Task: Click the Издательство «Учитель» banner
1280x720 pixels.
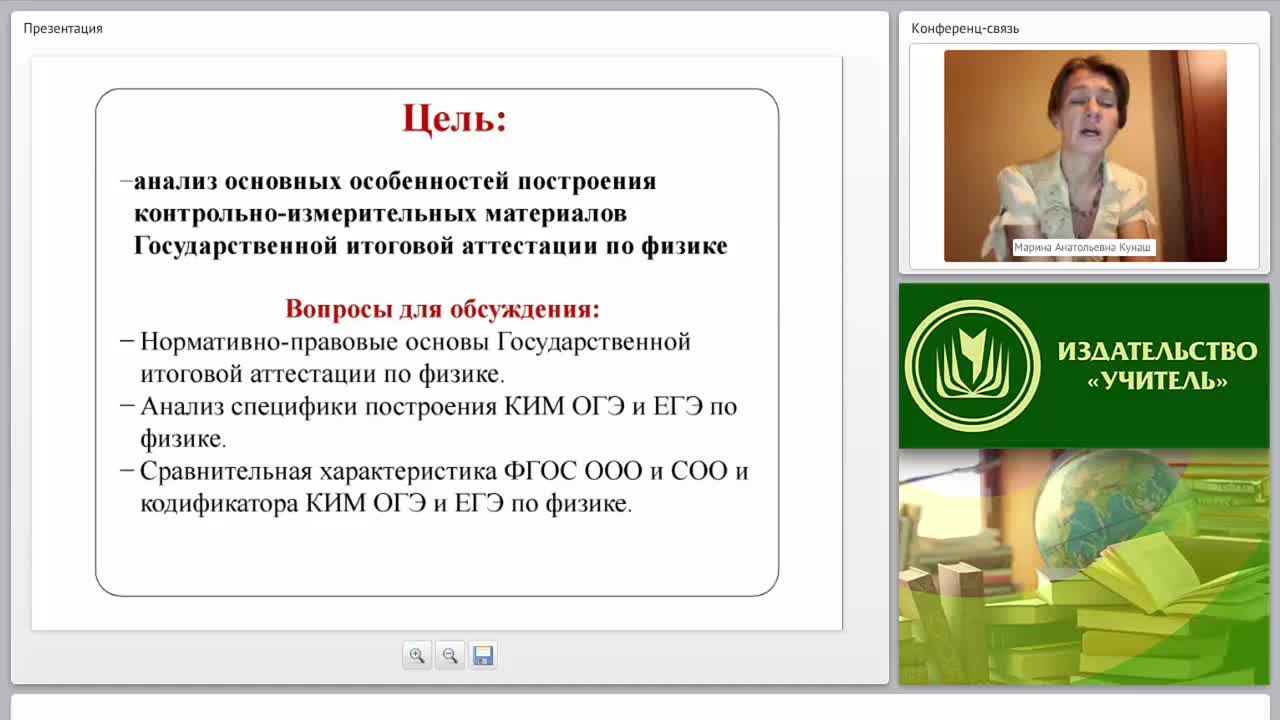Action: [x=1084, y=366]
